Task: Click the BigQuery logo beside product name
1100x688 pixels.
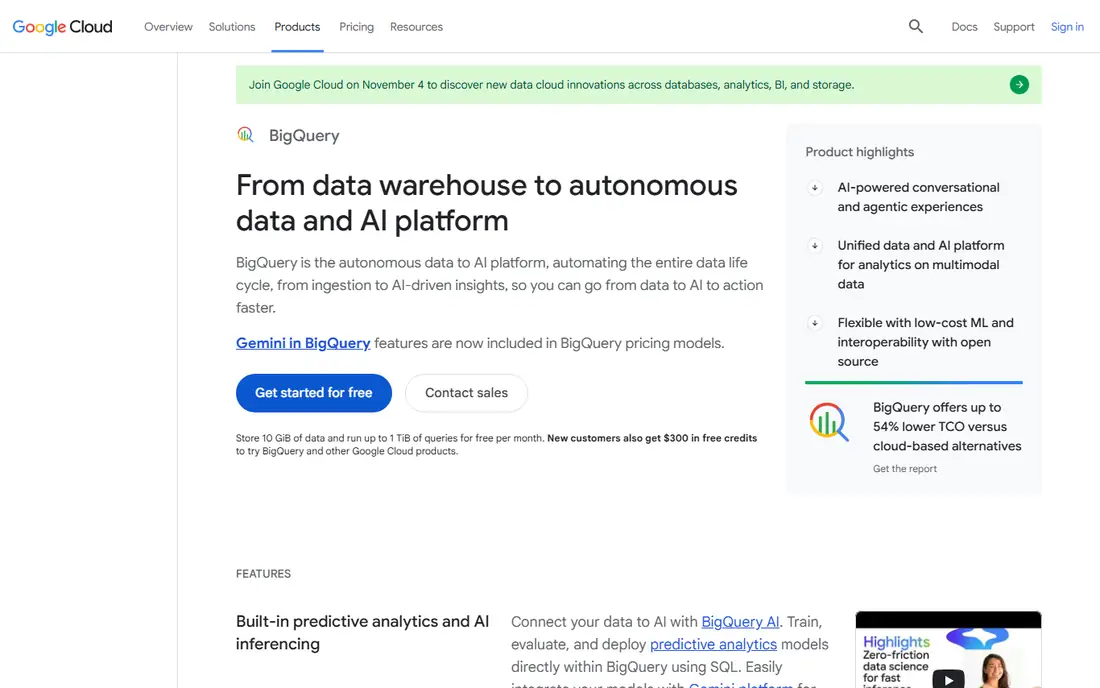Action: [245, 135]
